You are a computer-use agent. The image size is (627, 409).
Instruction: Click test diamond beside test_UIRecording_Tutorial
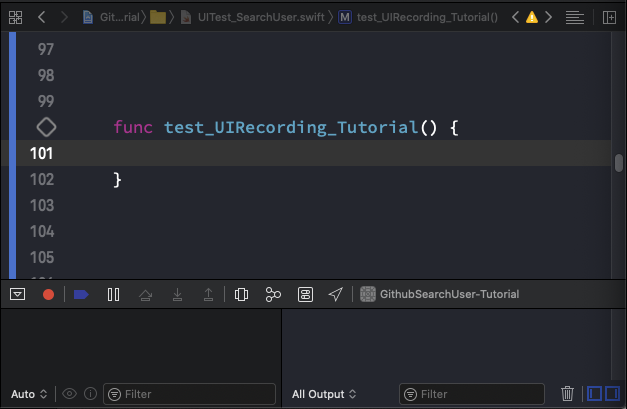(x=46, y=128)
